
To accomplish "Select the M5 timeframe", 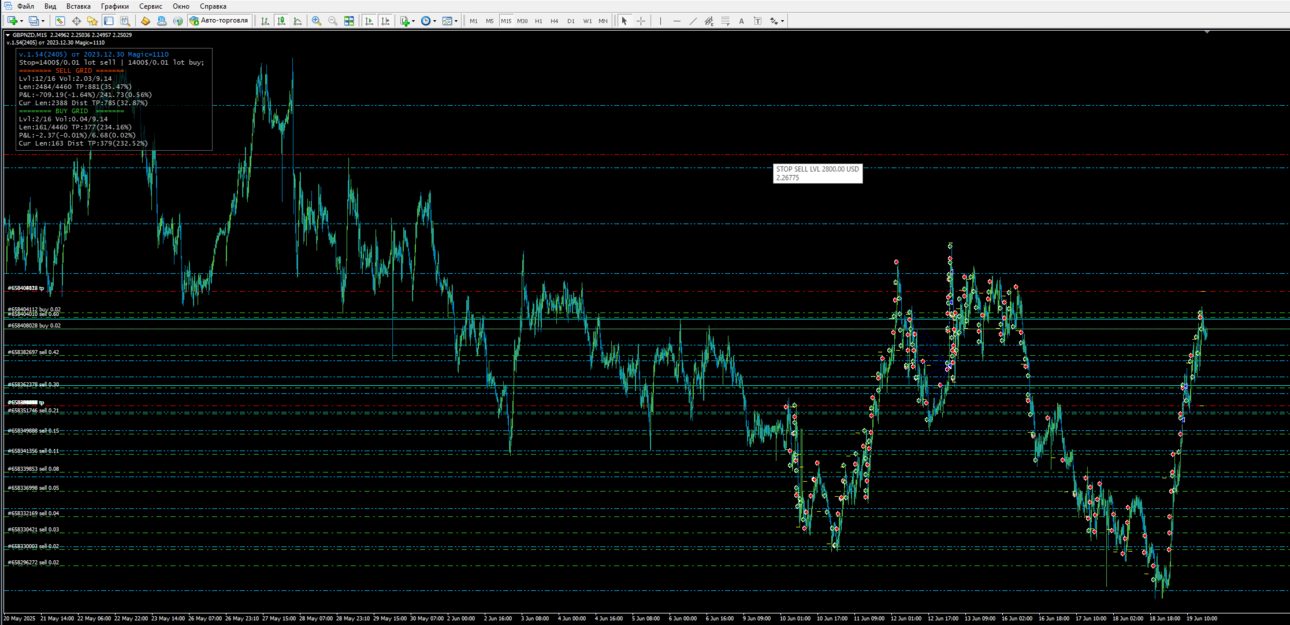I will tap(489, 20).
